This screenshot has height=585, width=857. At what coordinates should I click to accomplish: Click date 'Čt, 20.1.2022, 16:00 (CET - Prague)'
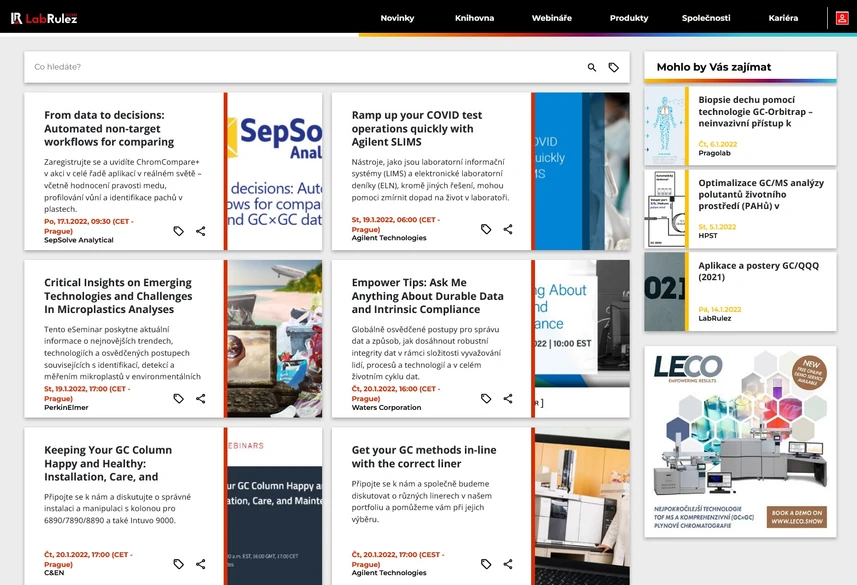pos(396,394)
